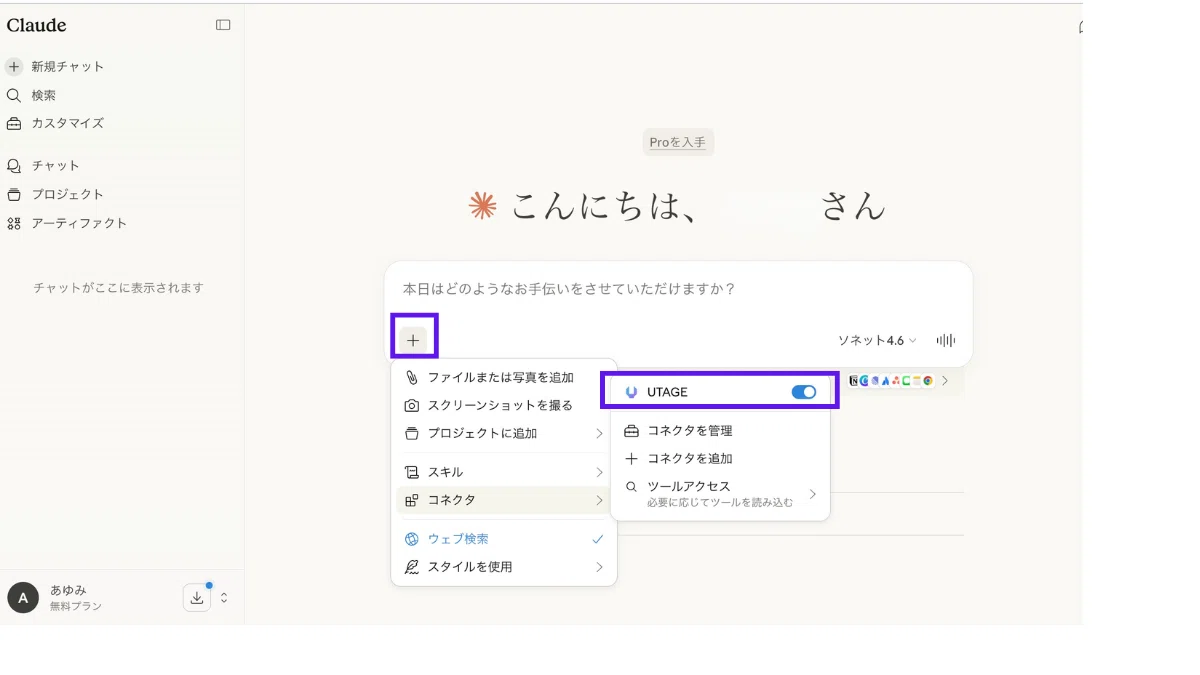Expand the プロジェクトに追加 submenu arrow
1200x675 pixels.
pyautogui.click(x=599, y=433)
